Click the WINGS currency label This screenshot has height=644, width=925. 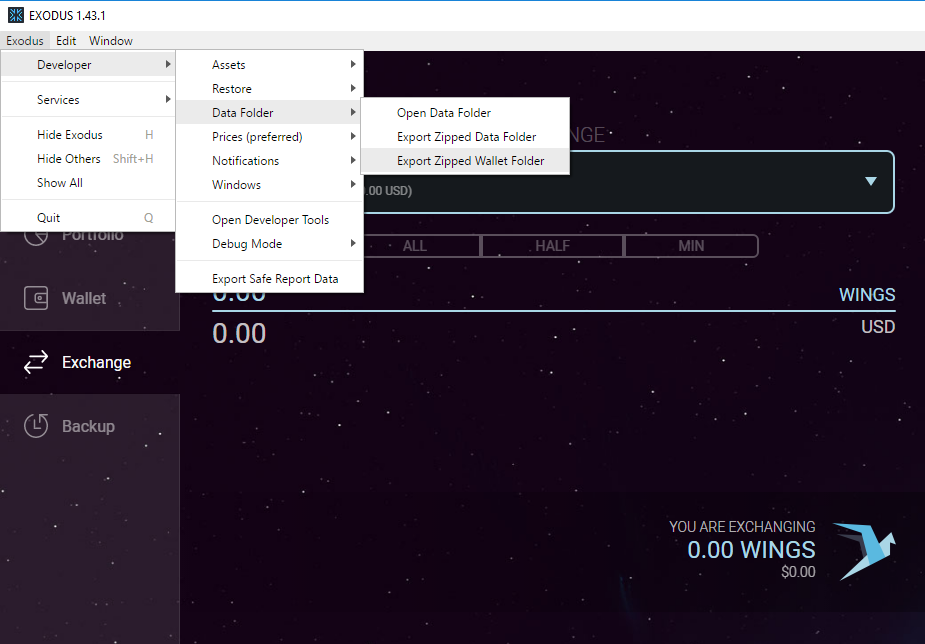coord(867,294)
